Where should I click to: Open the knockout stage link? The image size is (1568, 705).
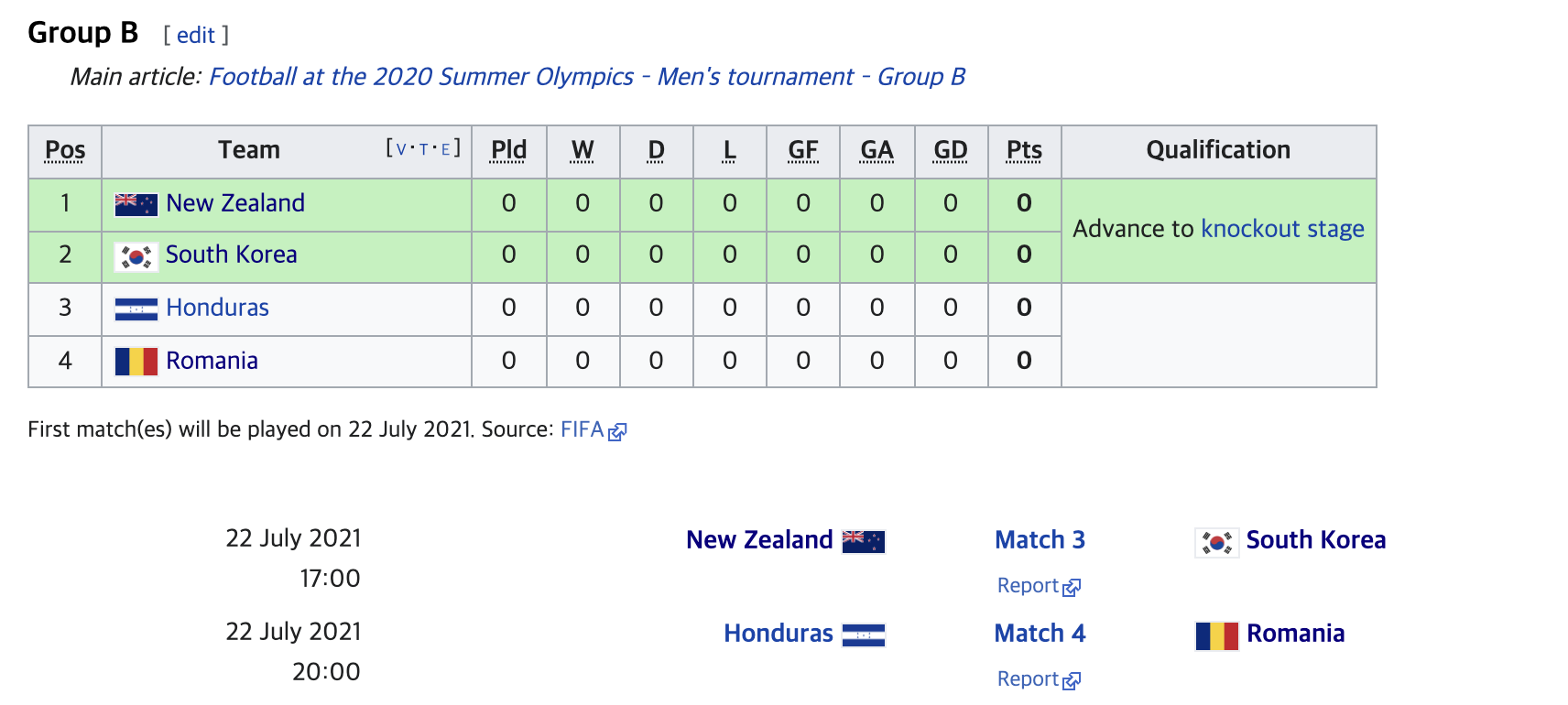click(x=1282, y=229)
